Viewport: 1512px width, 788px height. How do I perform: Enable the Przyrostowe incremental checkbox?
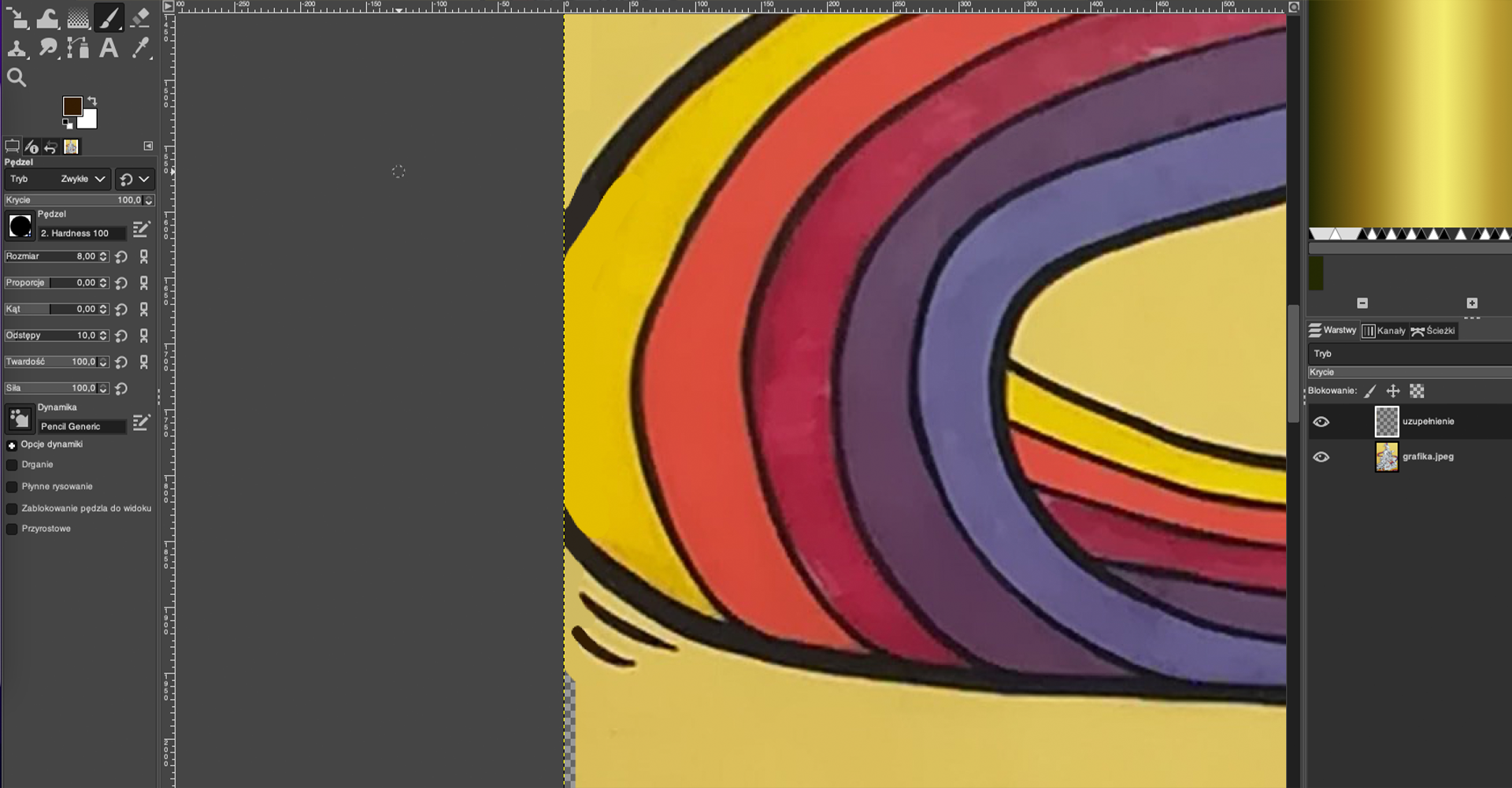[12, 530]
